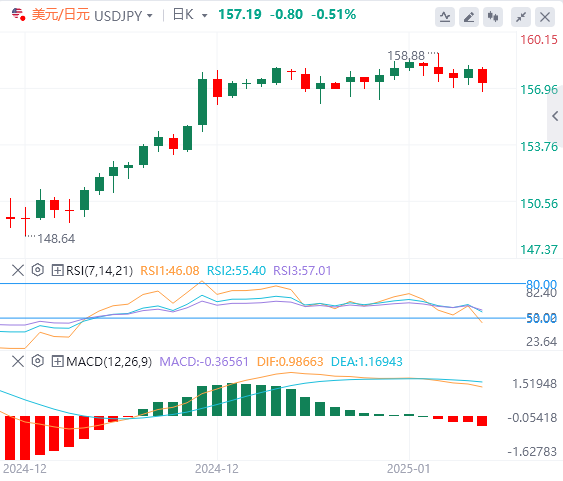Click the RSI1:46.08 value
The image size is (563, 481).
169,271
